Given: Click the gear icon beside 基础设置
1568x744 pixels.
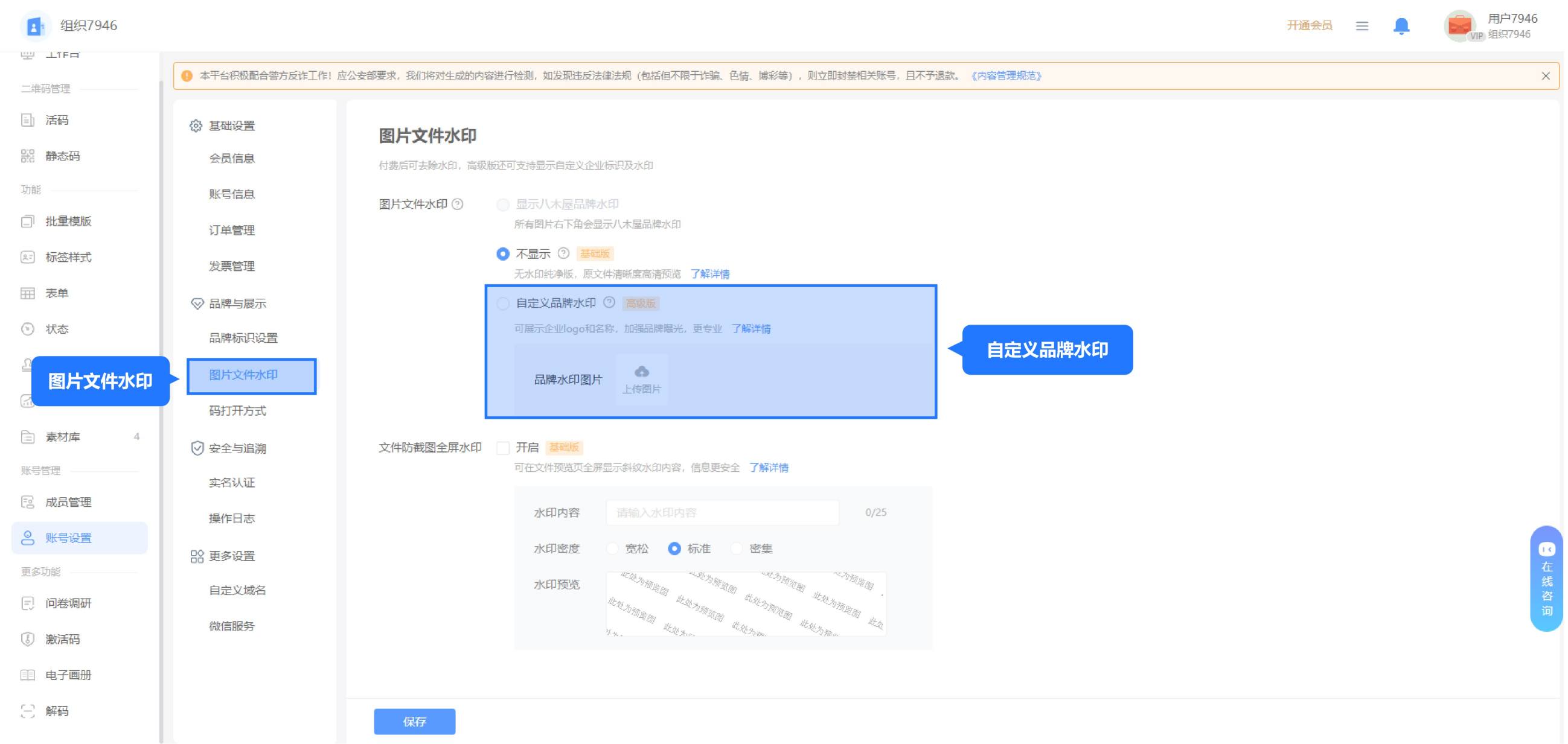Looking at the screenshot, I should coord(196,126).
